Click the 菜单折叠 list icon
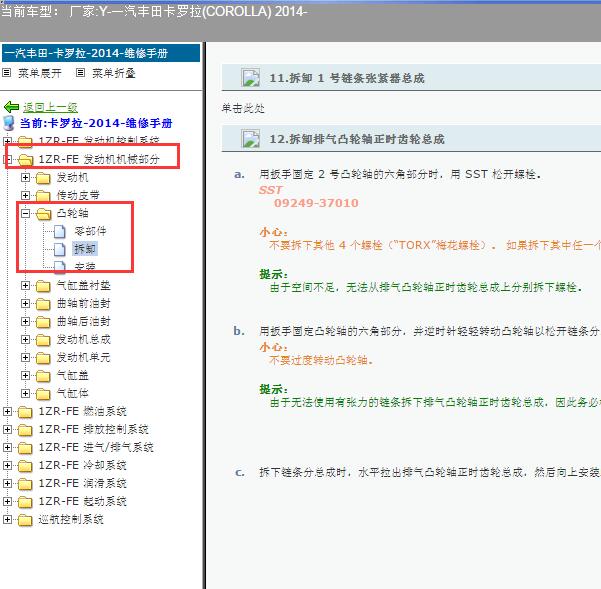Viewport: 601px width, 589px height. pos(80,72)
